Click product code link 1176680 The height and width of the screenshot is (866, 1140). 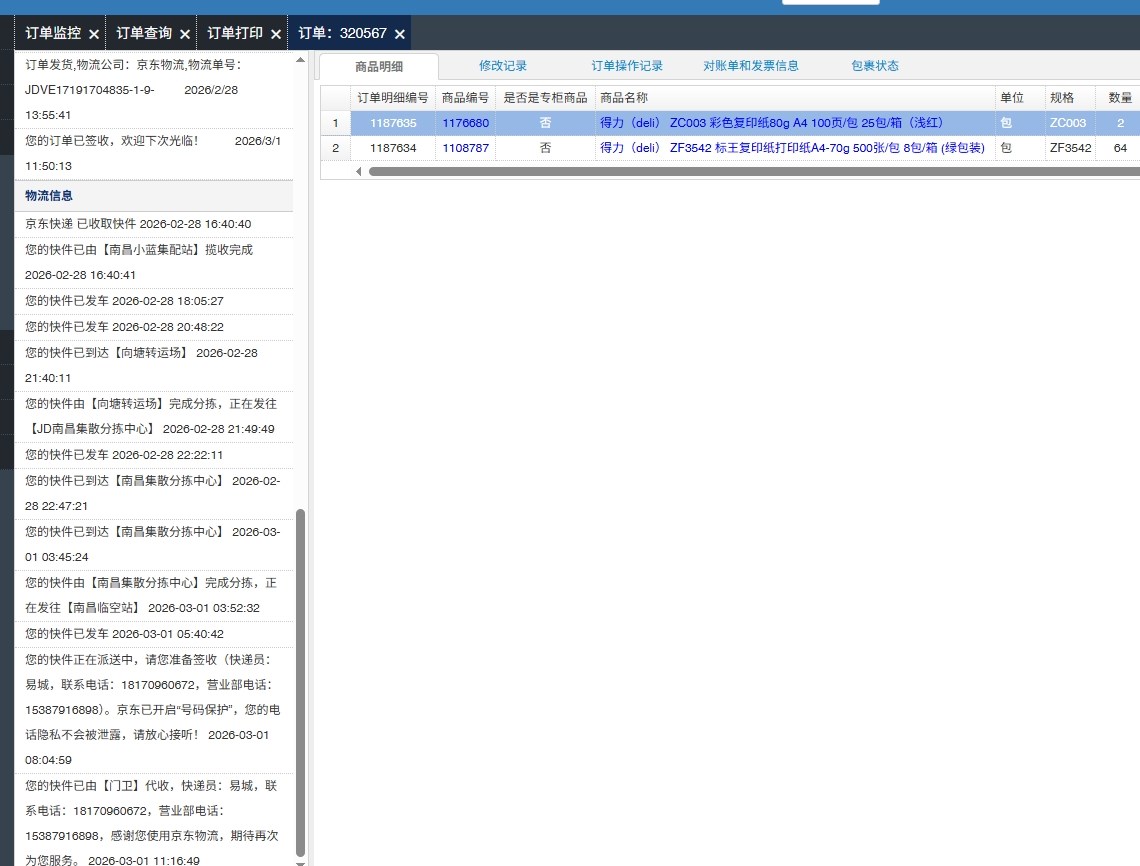pyautogui.click(x=466, y=123)
